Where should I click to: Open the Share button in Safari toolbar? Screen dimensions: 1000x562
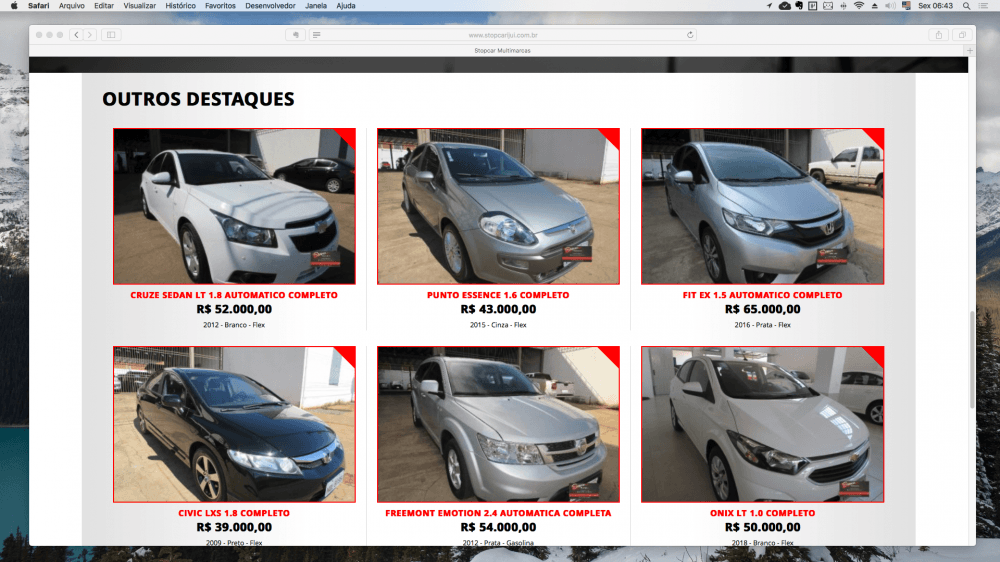tap(939, 35)
